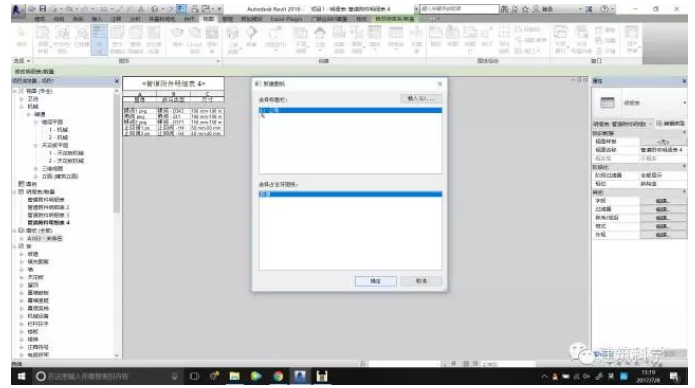Viewport: 695px width, 388px height.
Task: Click Edit button for Sorting/Grouping in Properties
Action: coord(663,218)
